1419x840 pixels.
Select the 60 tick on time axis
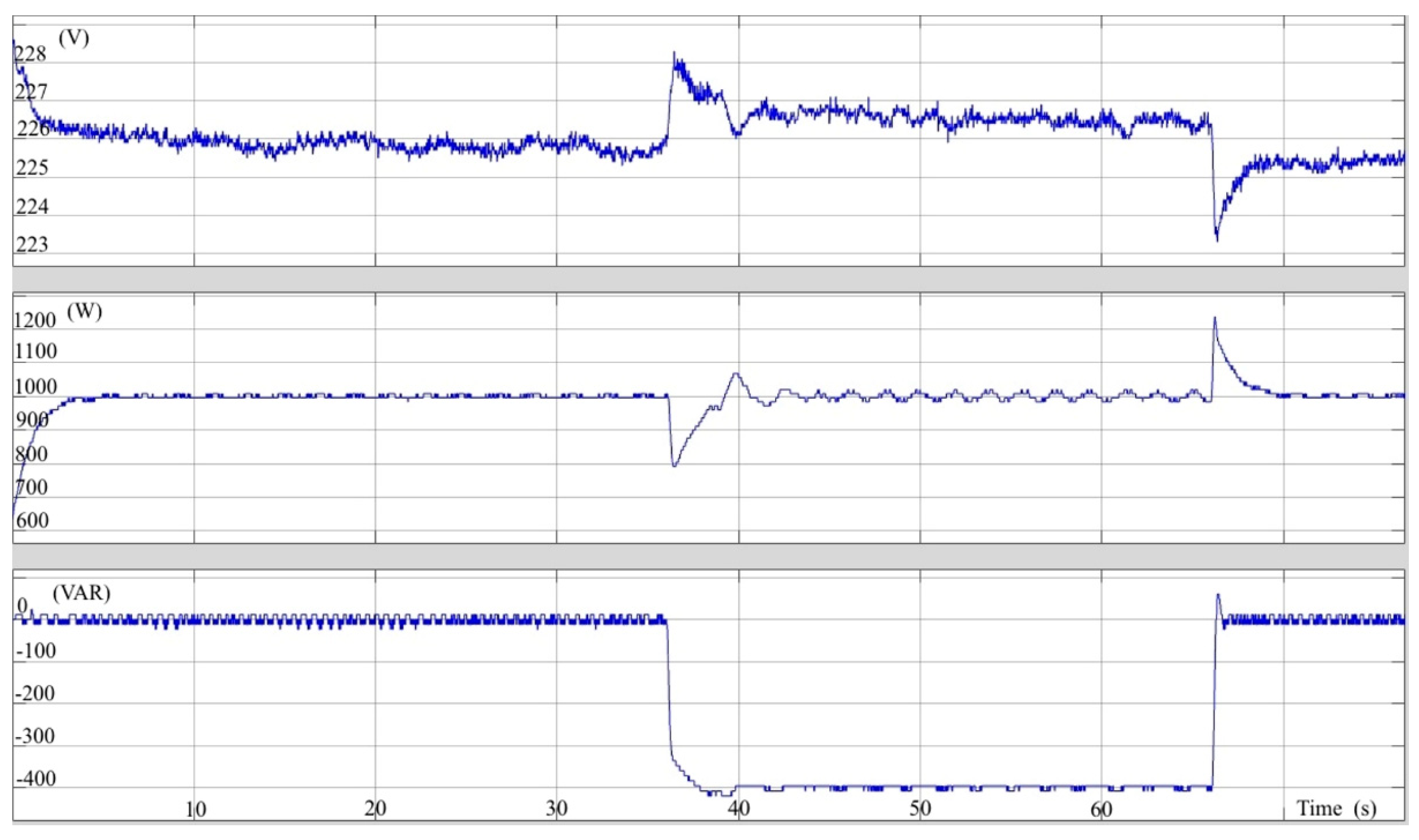pyautogui.click(x=1102, y=810)
